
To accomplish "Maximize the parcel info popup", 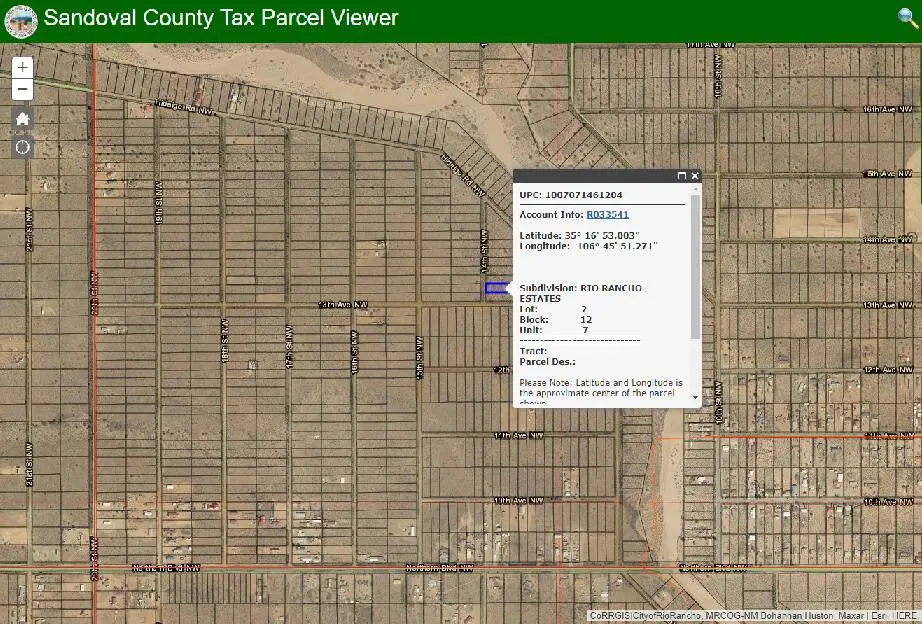I will [682, 176].
